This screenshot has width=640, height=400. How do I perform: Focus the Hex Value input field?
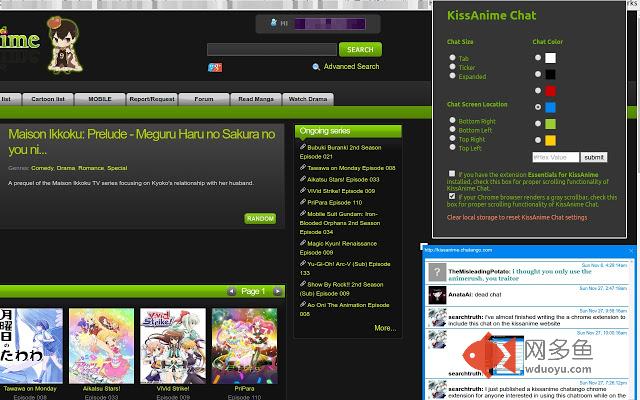(556, 157)
